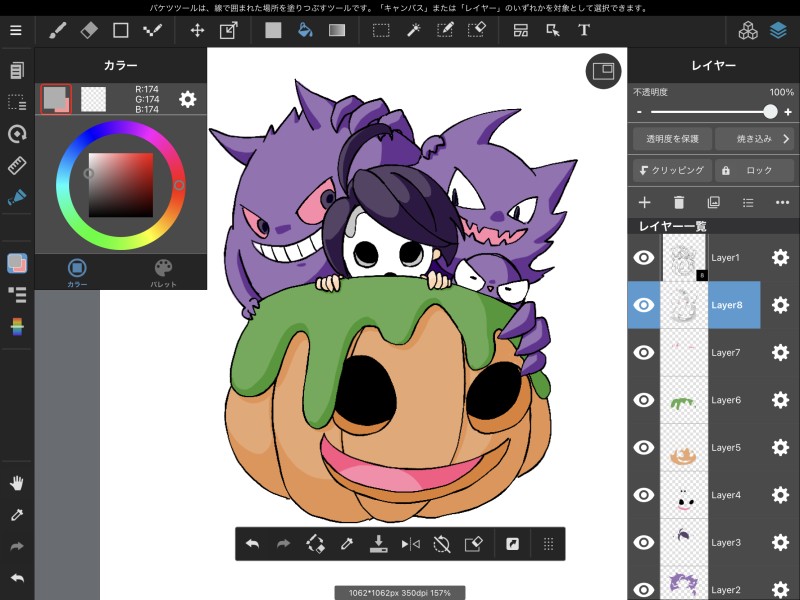Select the Fill square tool

click(273, 30)
